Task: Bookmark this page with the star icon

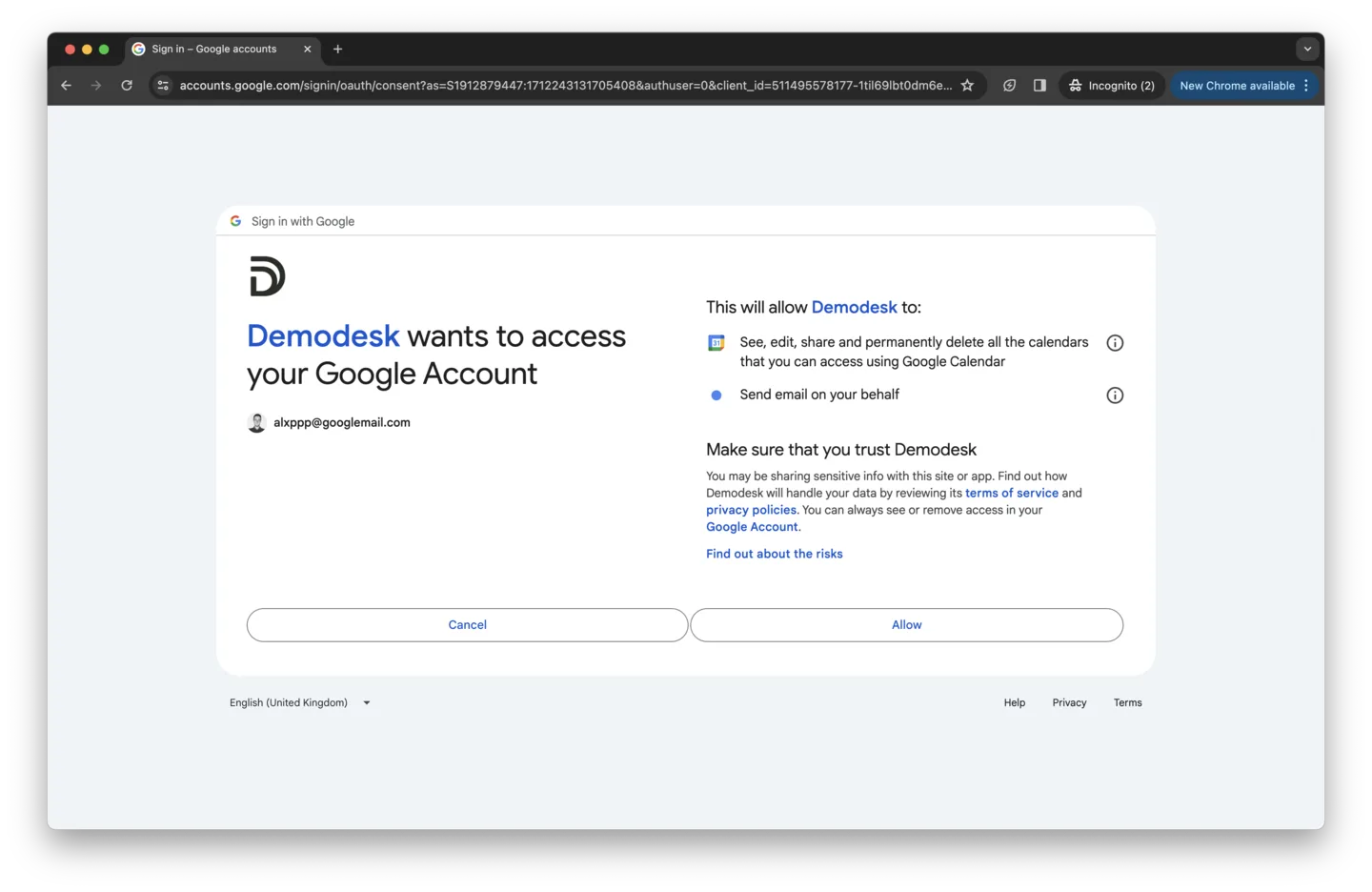Action: (x=967, y=86)
